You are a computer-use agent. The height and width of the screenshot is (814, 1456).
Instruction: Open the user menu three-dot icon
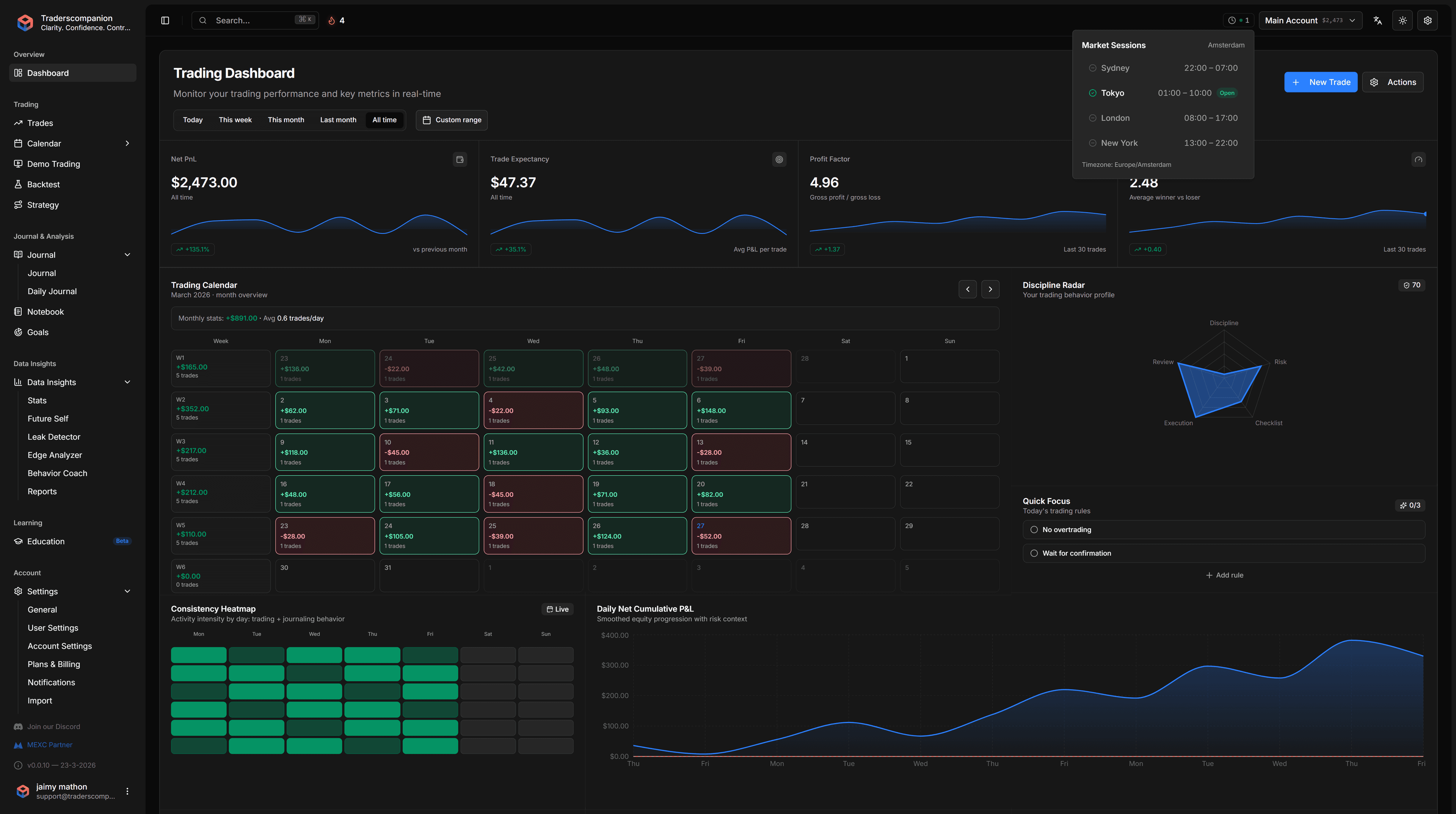click(x=127, y=791)
